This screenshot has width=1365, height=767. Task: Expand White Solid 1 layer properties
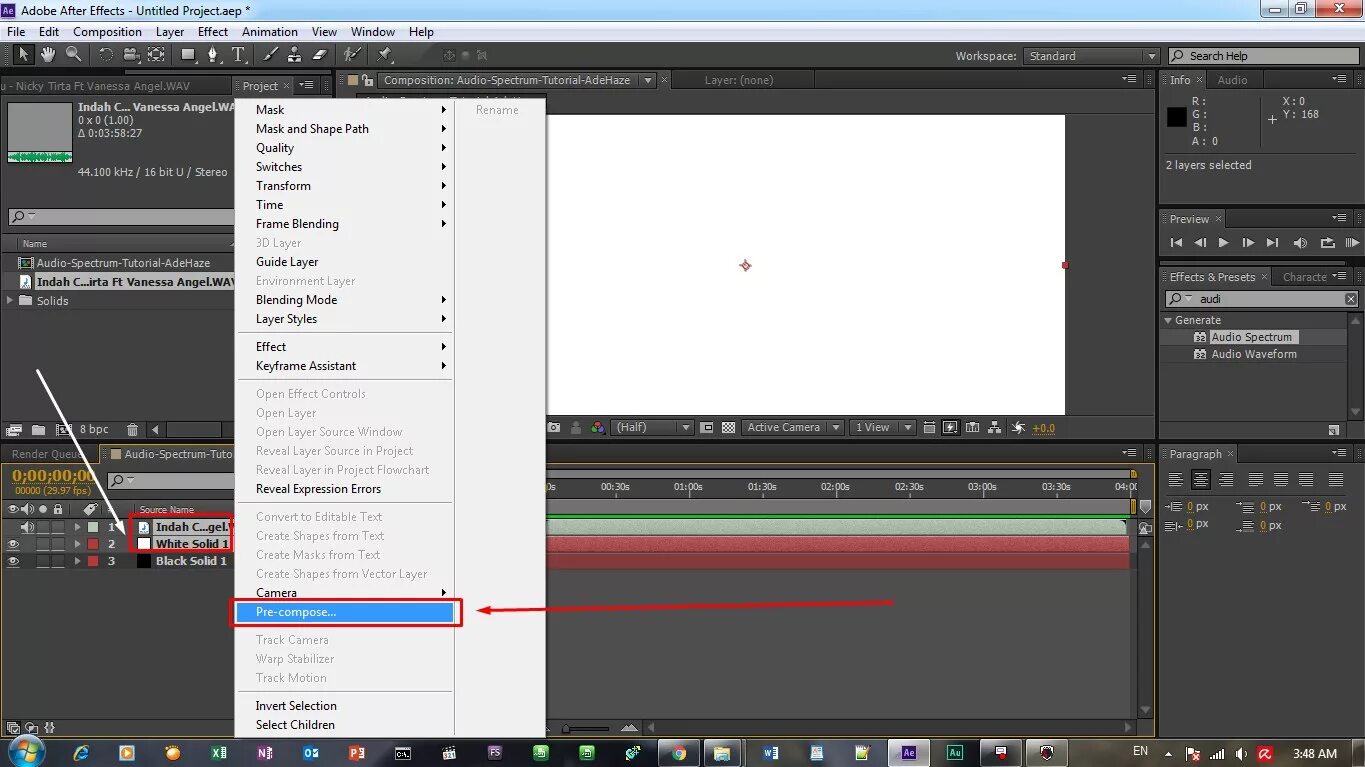click(x=77, y=544)
